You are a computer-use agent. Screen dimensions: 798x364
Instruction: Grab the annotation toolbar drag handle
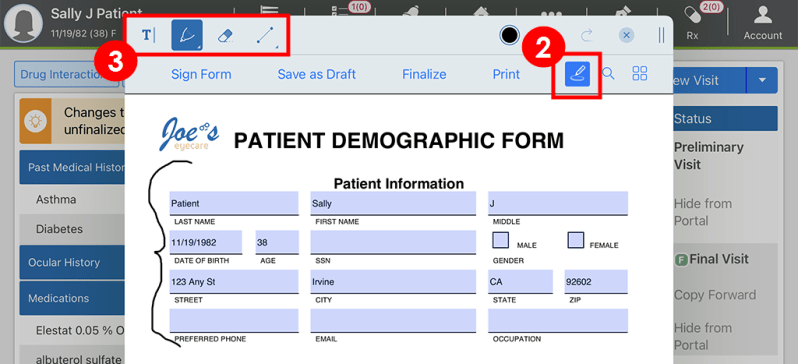pyautogui.click(x=661, y=35)
